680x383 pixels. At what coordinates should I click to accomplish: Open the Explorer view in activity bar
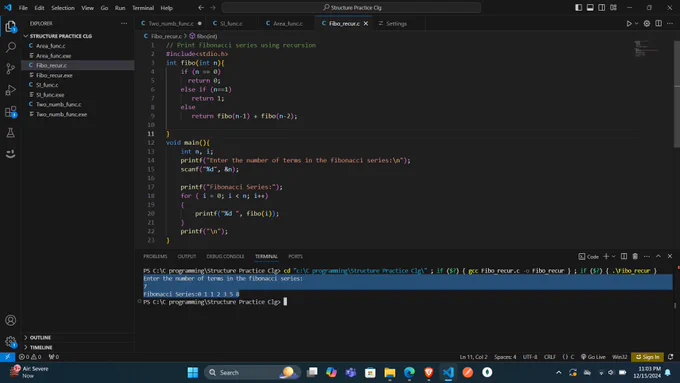click(10, 27)
